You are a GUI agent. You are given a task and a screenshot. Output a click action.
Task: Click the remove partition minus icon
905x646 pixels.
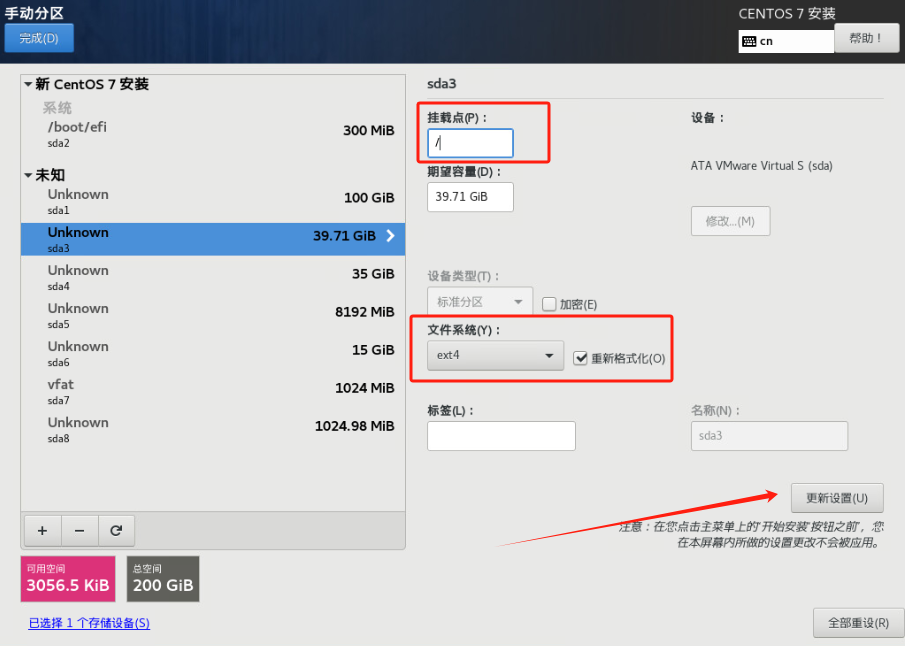point(79,531)
